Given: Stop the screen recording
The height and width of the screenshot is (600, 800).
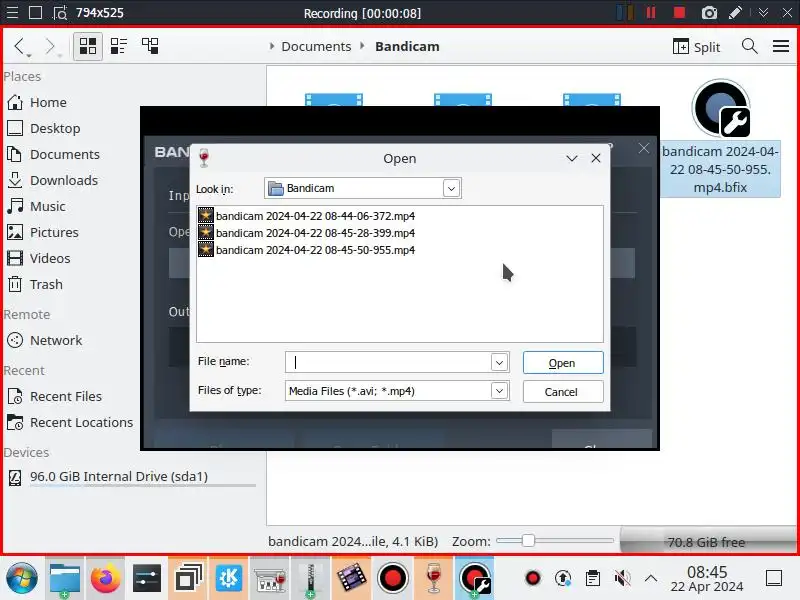Looking at the screenshot, I should point(679,12).
